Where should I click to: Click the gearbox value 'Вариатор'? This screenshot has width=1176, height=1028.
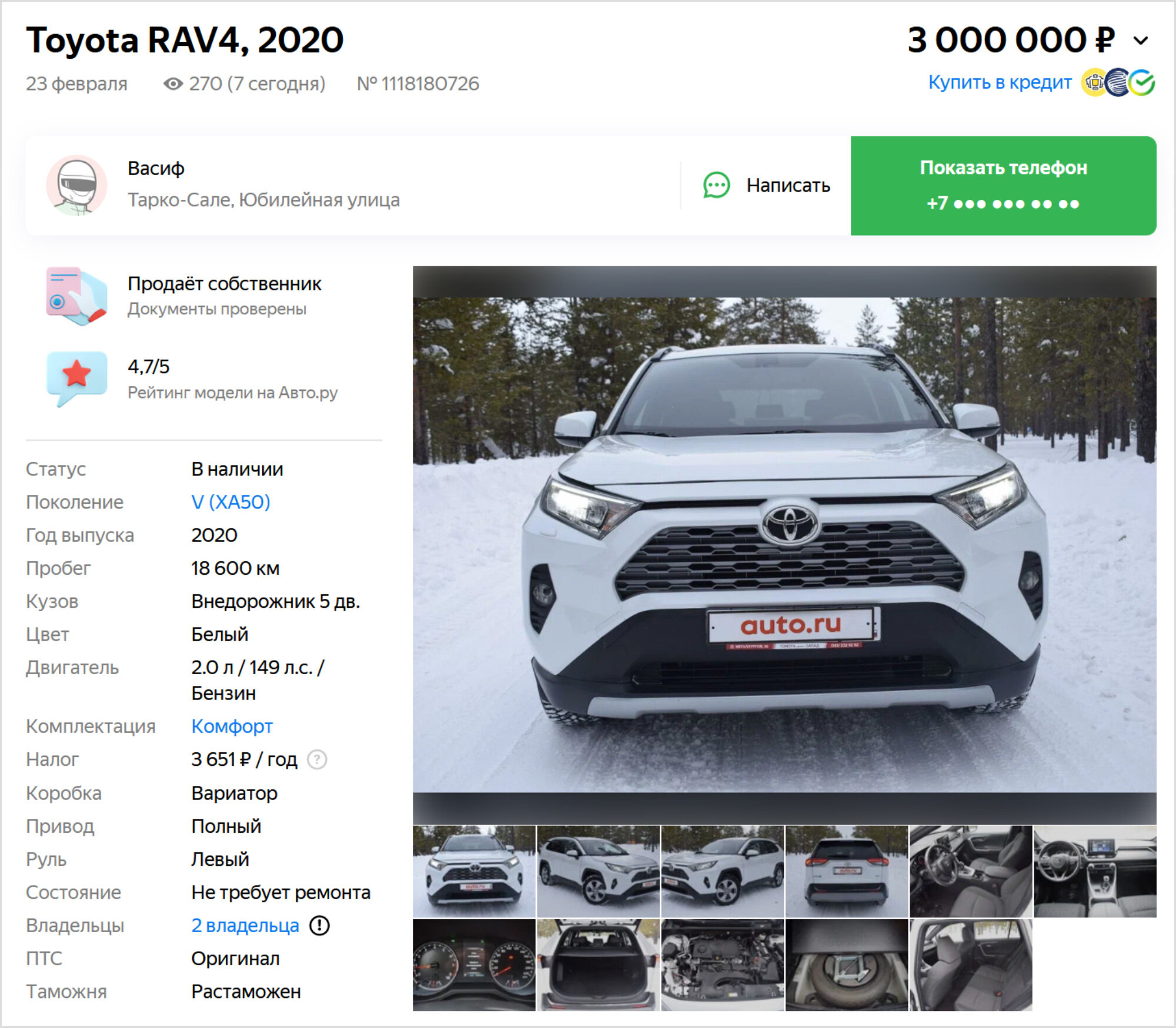[235, 793]
